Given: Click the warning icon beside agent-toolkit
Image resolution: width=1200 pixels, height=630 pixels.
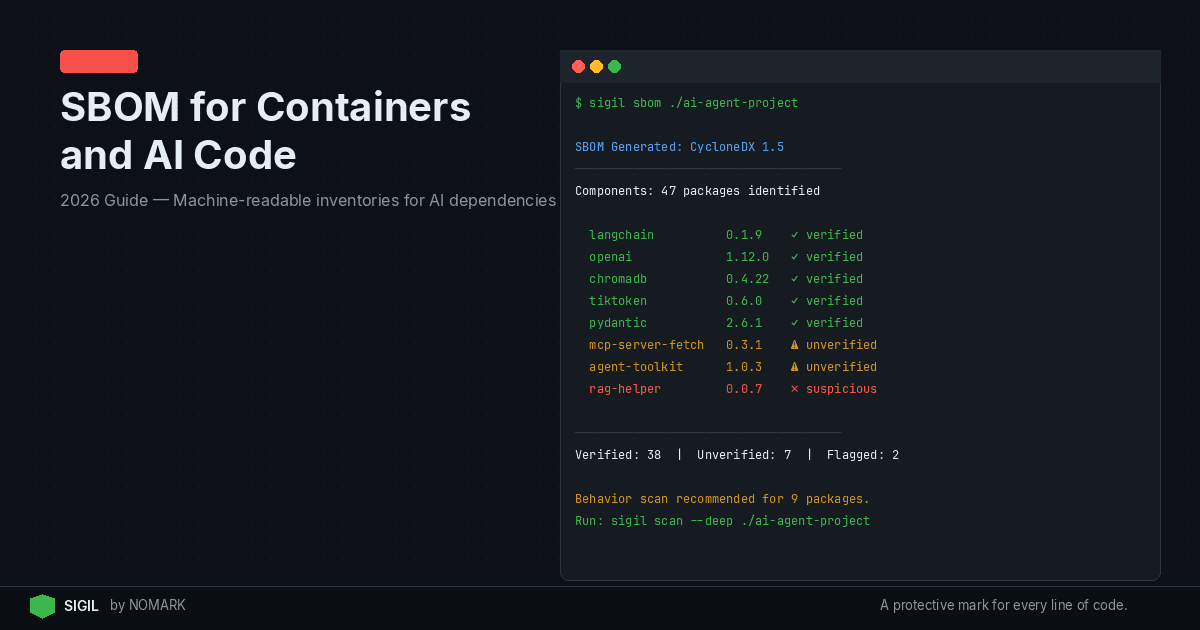Looking at the screenshot, I should (x=795, y=366).
